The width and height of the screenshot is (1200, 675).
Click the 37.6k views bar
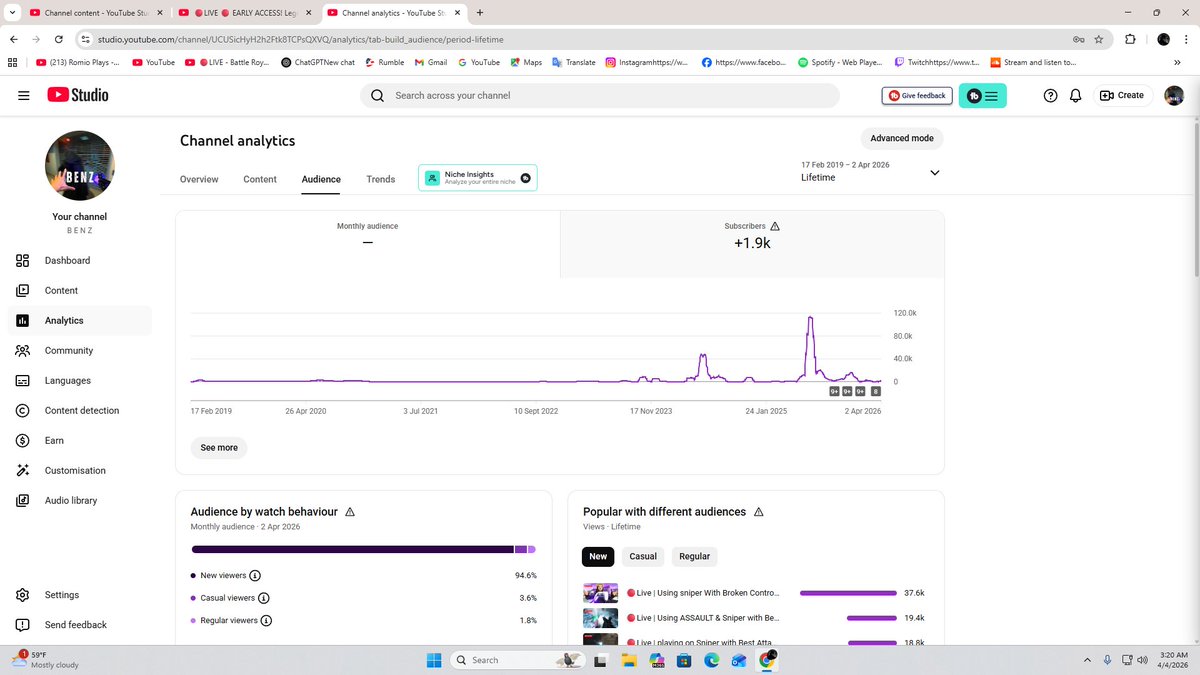point(847,592)
